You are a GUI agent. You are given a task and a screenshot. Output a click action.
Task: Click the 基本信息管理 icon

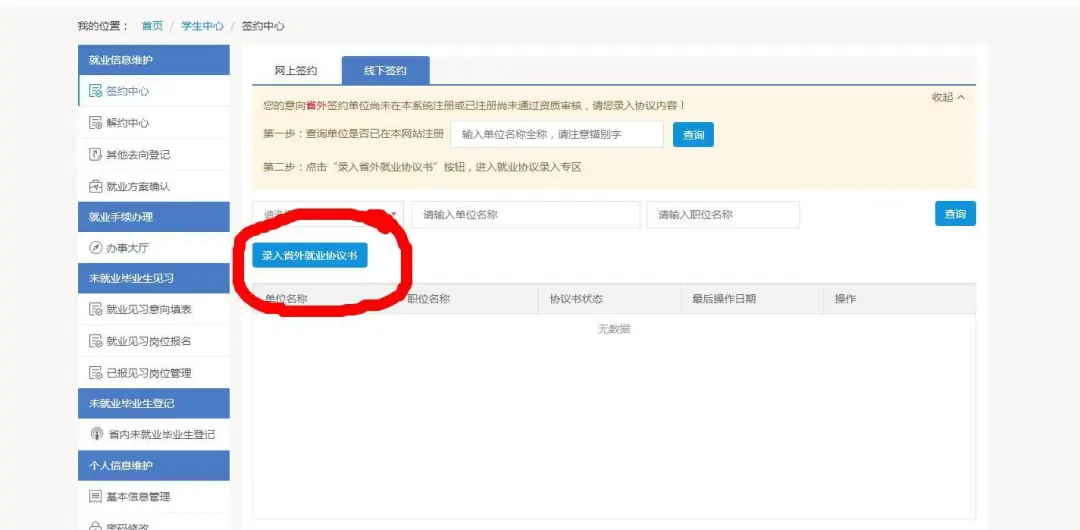pyautogui.click(x=96, y=497)
